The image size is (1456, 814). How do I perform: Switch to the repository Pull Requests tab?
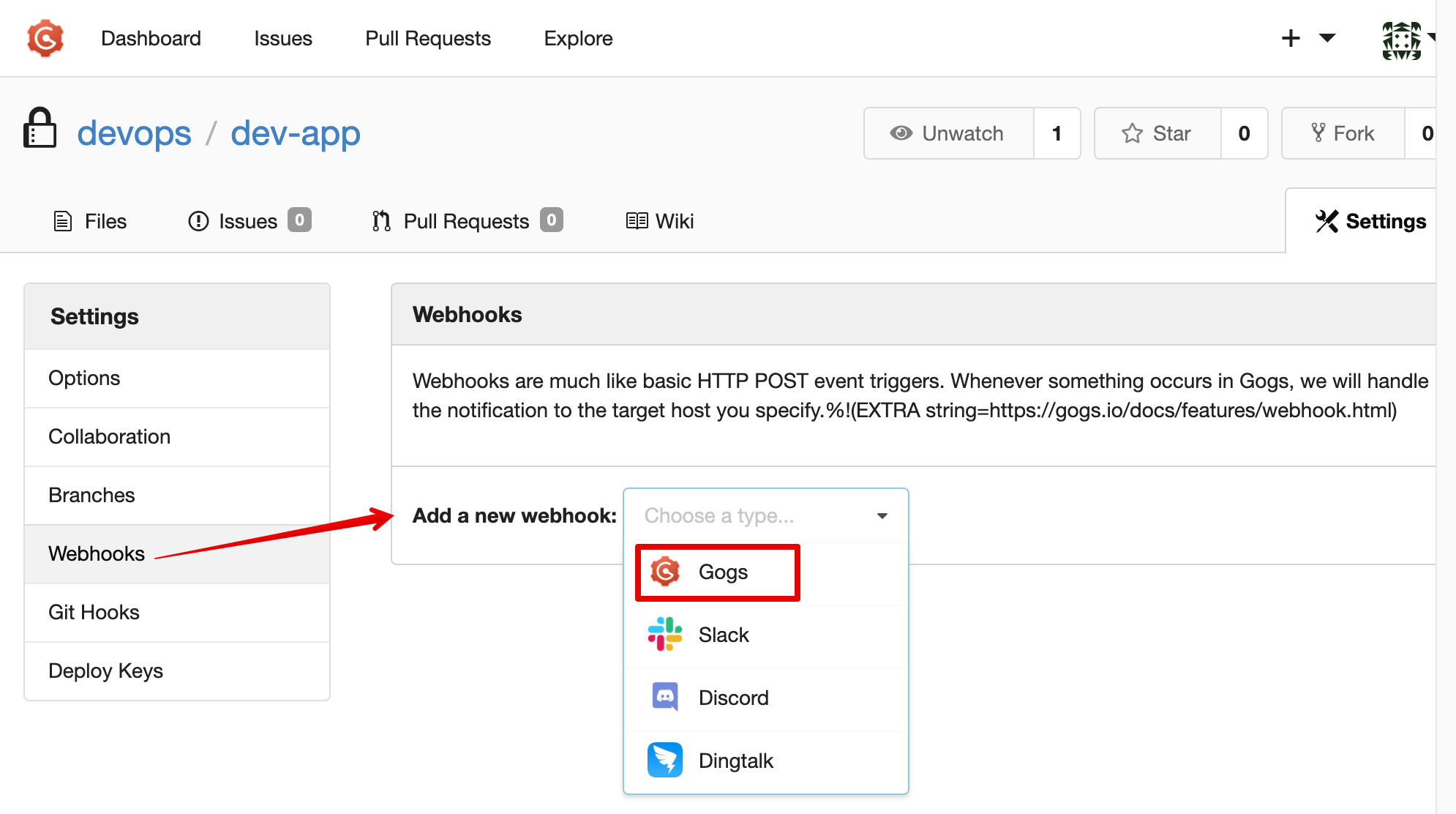468,221
